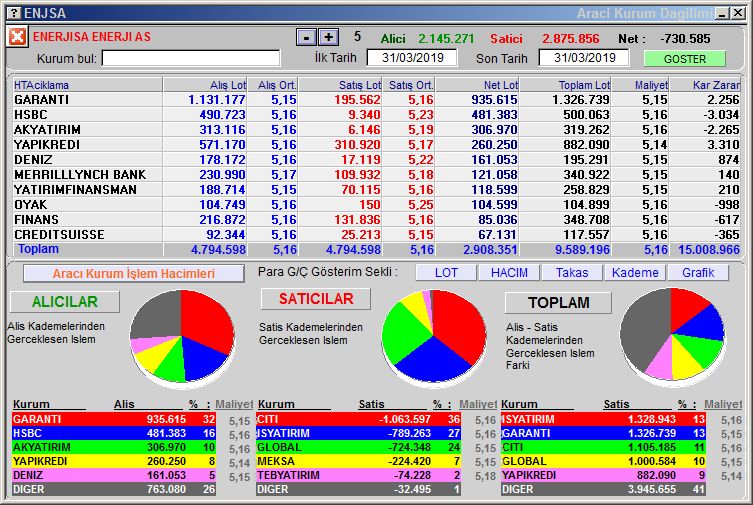Click DIGER row with -32.495 in sellers list
The image size is (753, 505).
tap(359, 489)
